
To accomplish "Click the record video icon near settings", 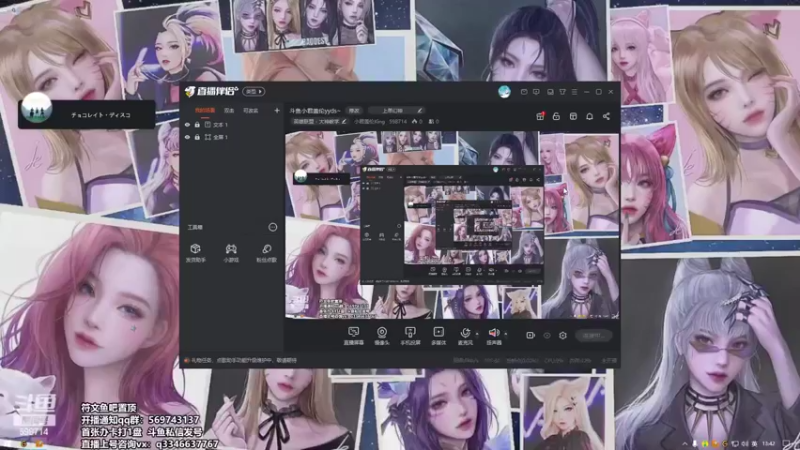I will 530,335.
